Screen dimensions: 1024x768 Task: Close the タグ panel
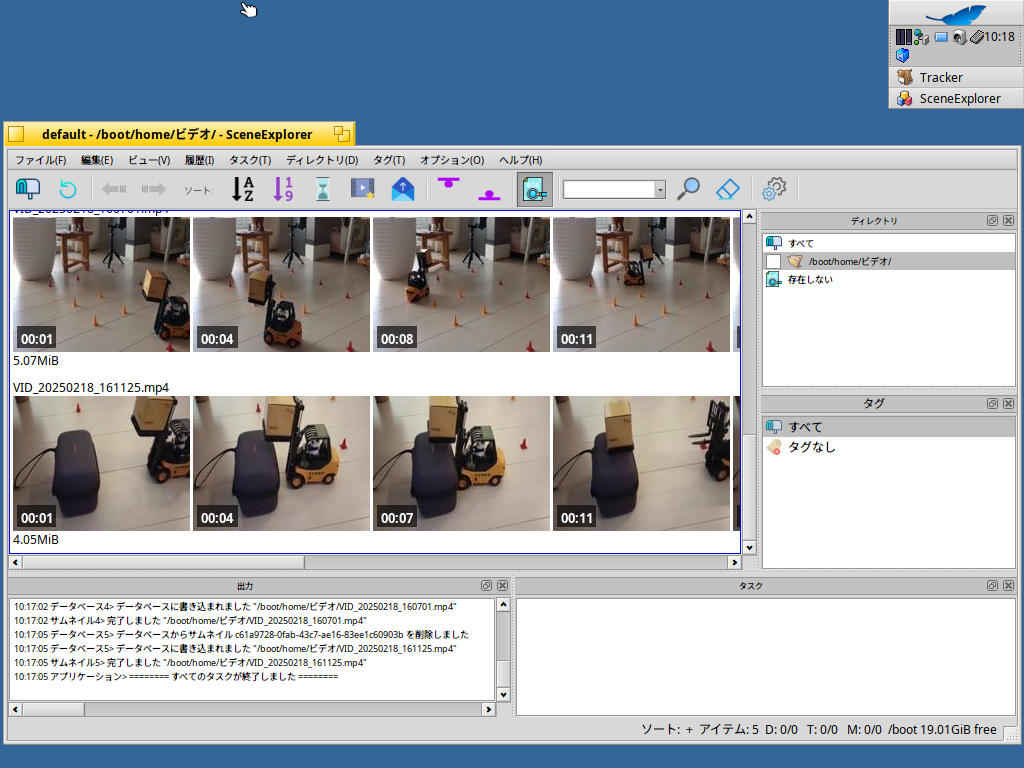[x=1008, y=404]
